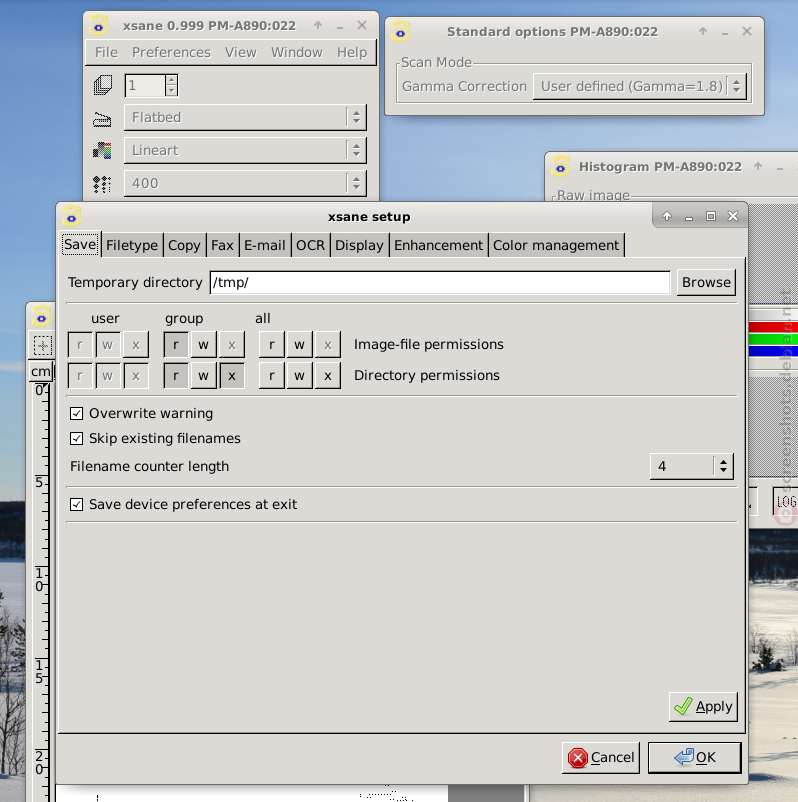
Task: Uncheck the Overwrite warning checkbox
Action: coord(76,413)
